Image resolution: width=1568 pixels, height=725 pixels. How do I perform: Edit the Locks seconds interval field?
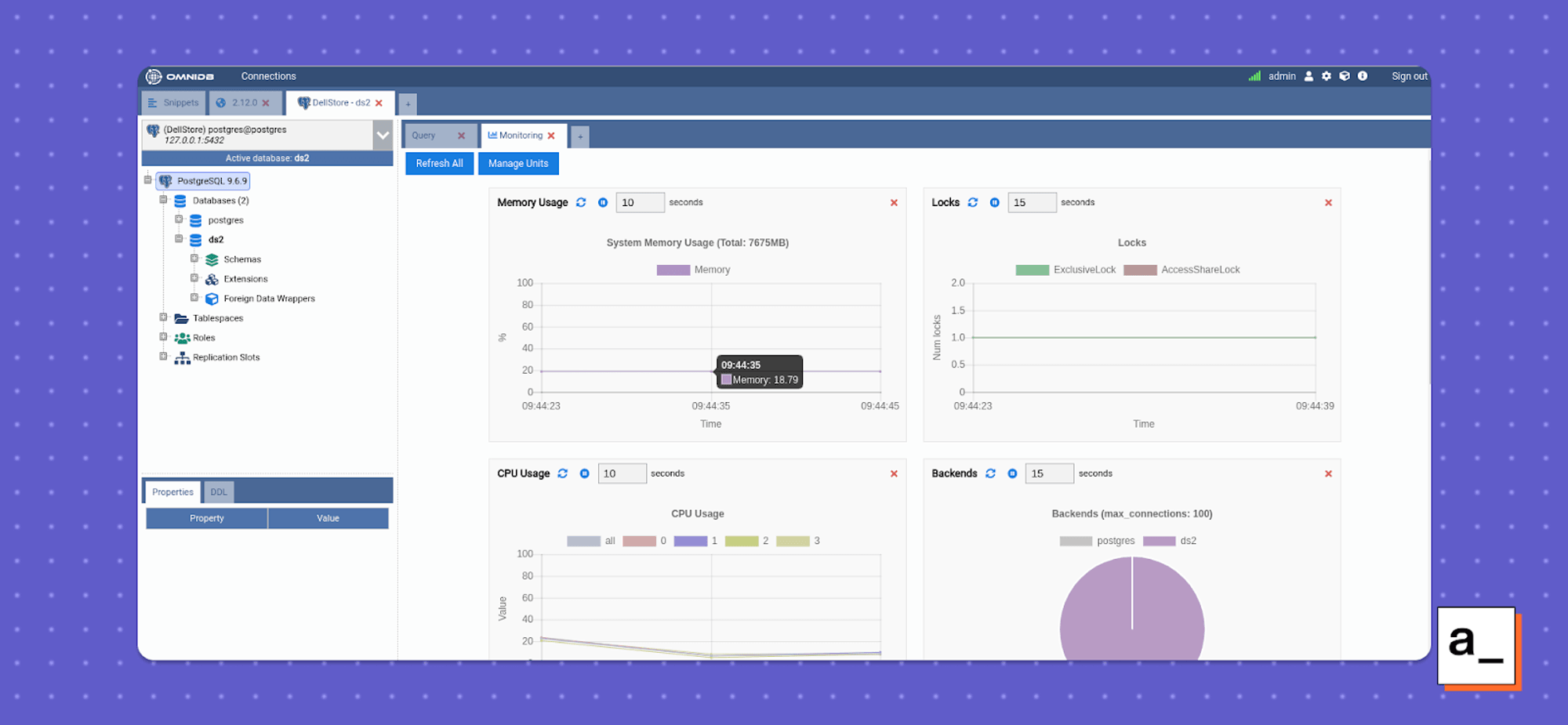[x=1032, y=202]
